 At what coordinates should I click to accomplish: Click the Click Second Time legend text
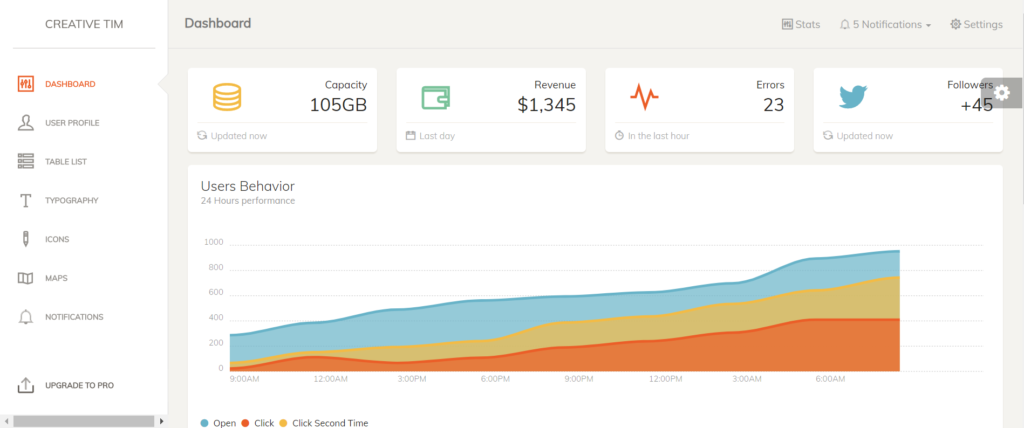(x=330, y=423)
